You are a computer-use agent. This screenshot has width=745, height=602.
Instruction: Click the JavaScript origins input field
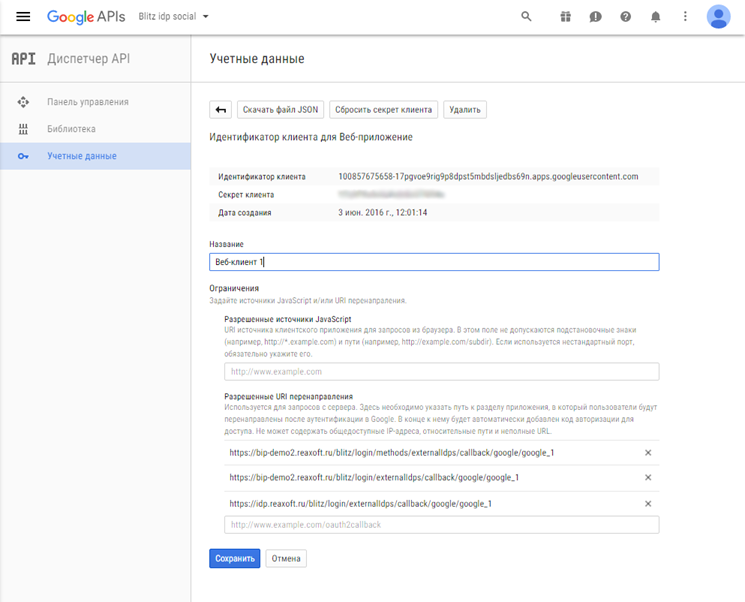[x=441, y=372]
